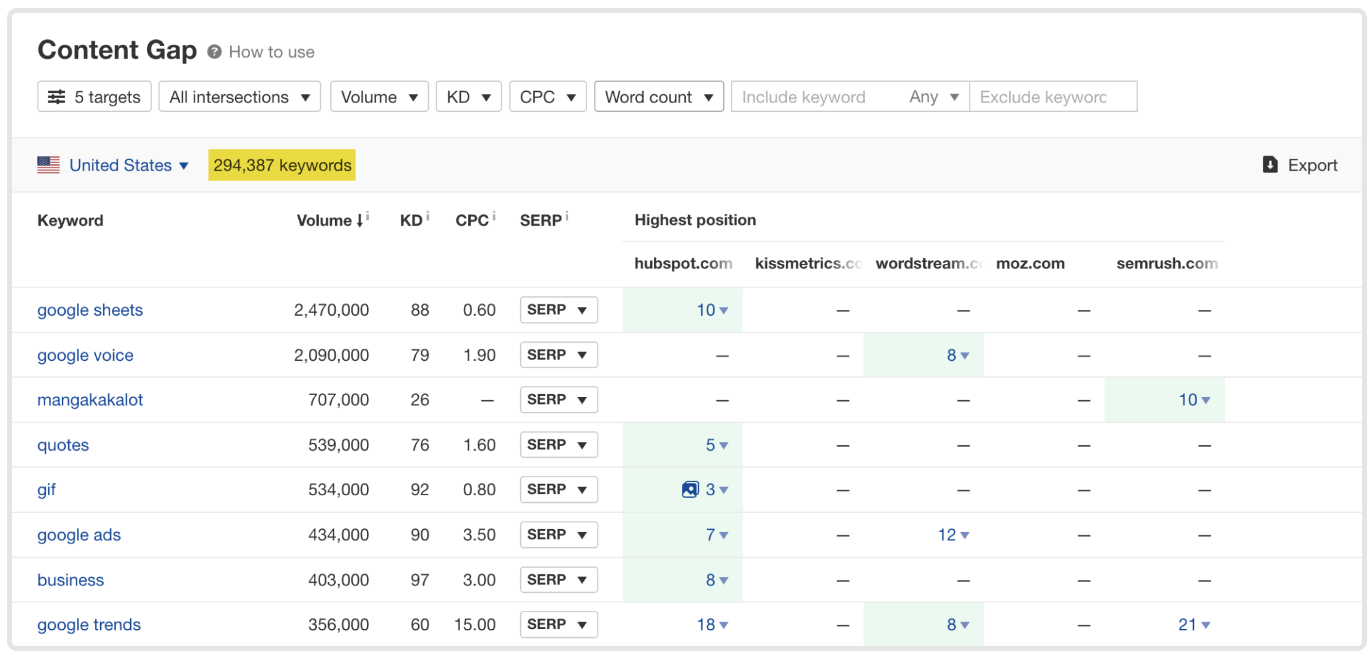The image size is (1372, 656).
Task: Expand hubspot position 3 for gif
Action: tap(717, 490)
